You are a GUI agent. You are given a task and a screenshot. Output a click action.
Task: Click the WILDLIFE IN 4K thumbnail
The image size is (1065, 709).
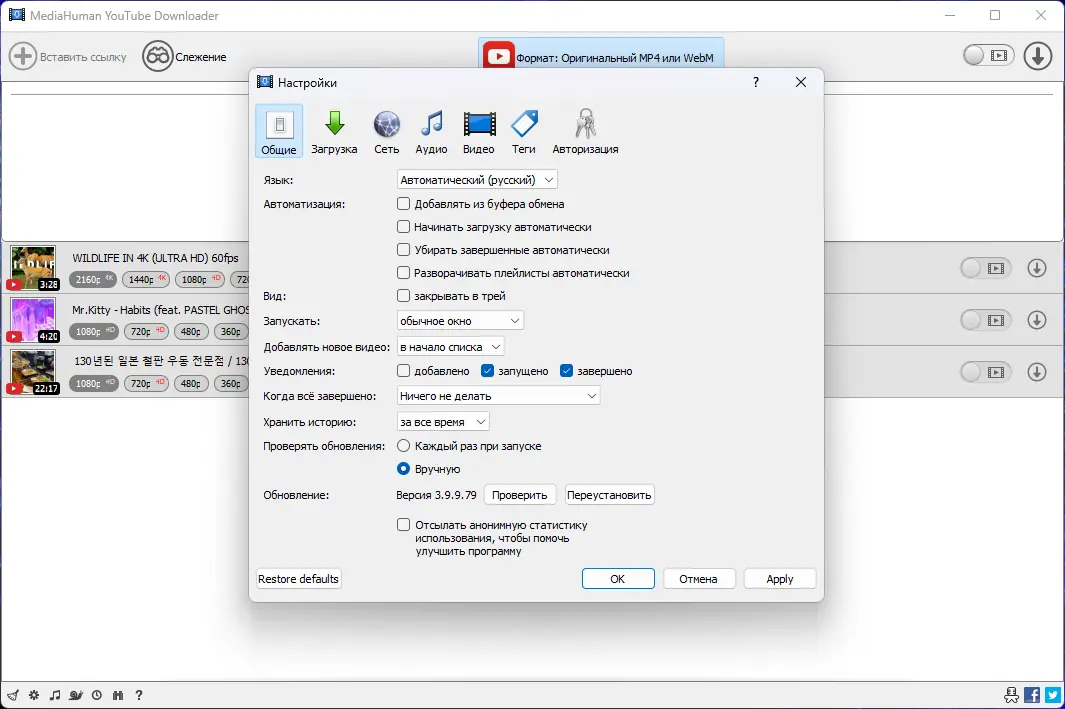coord(33,268)
